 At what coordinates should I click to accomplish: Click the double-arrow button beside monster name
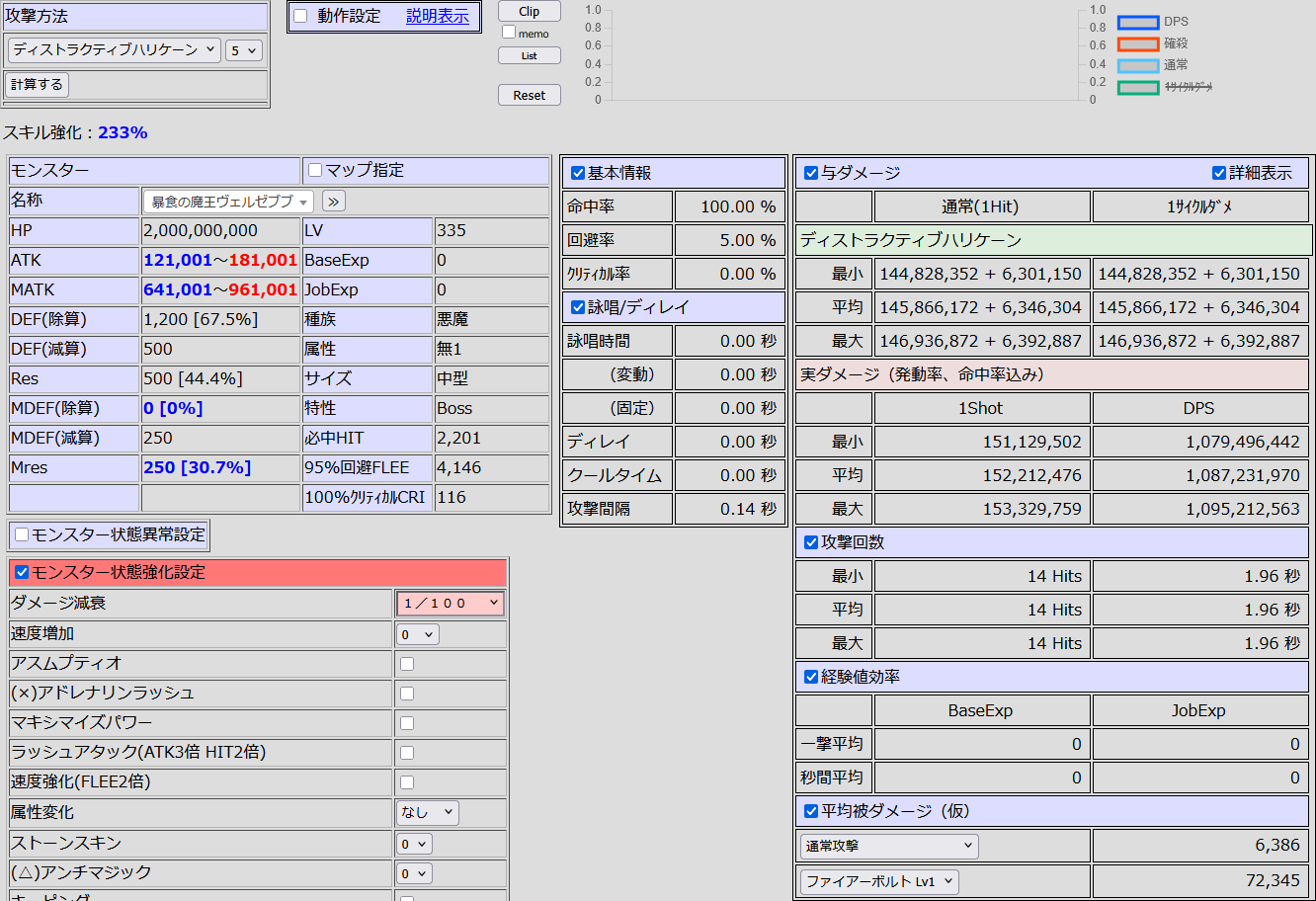point(333,202)
